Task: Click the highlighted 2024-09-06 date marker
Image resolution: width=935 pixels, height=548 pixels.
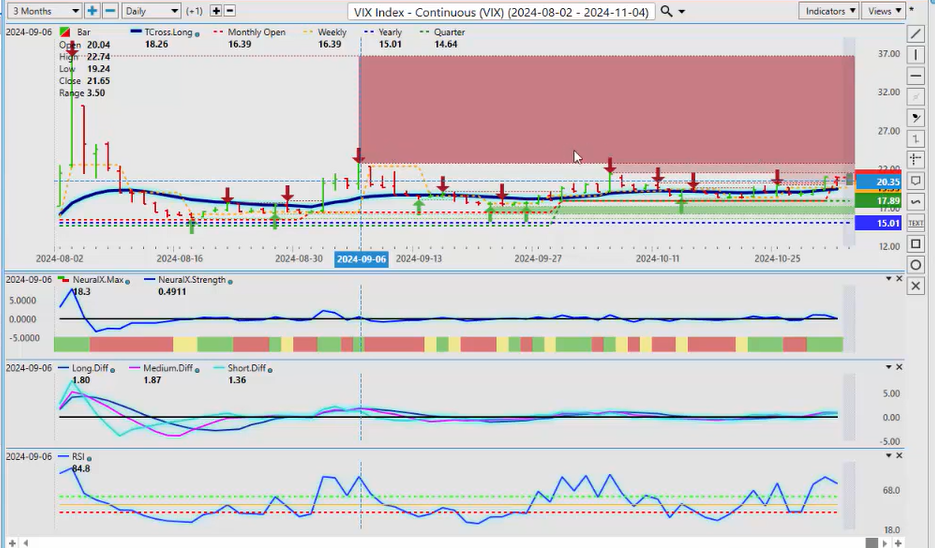Action: pos(361,259)
